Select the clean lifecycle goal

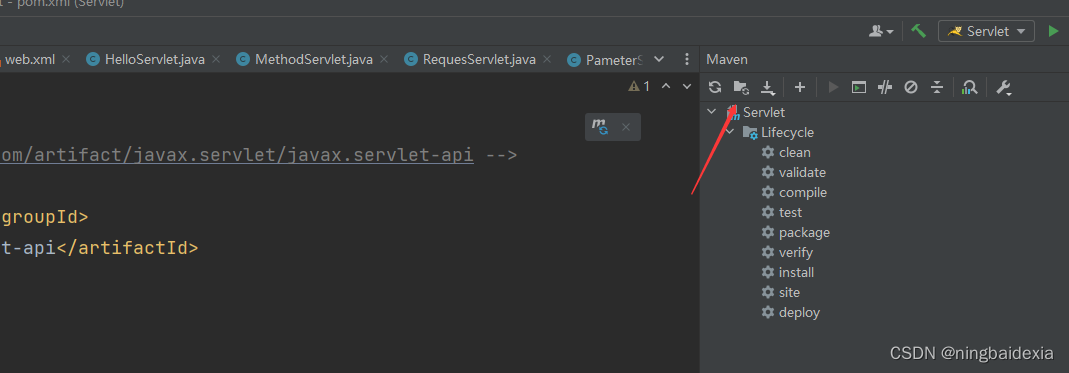tap(786, 152)
